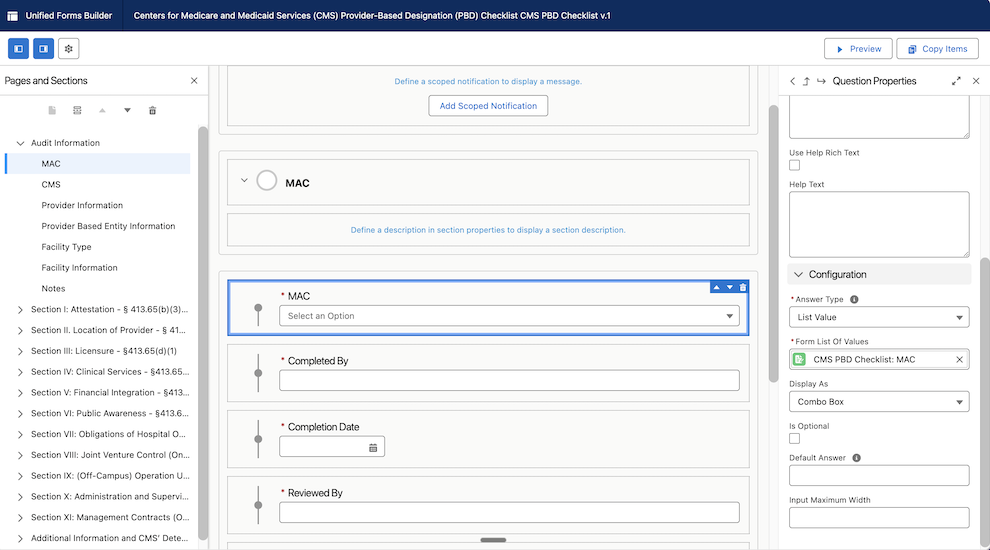
Task: Toggle the right panel layout icon
Action: [44, 49]
